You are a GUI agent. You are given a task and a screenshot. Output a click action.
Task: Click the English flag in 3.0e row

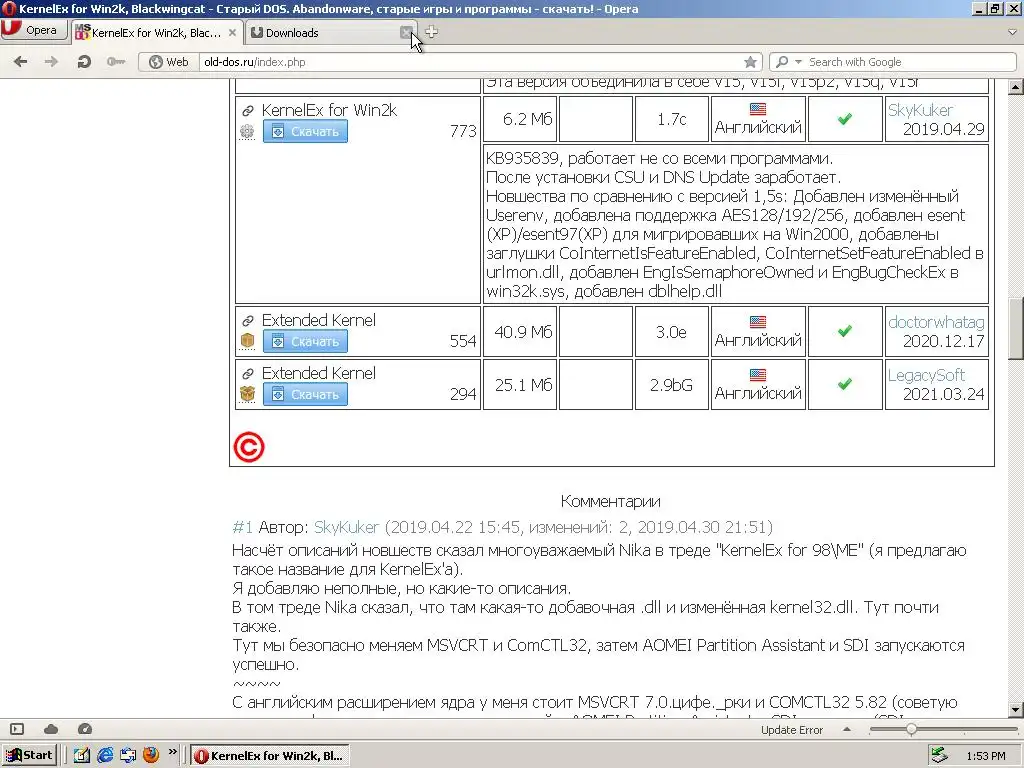coord(758,322)
